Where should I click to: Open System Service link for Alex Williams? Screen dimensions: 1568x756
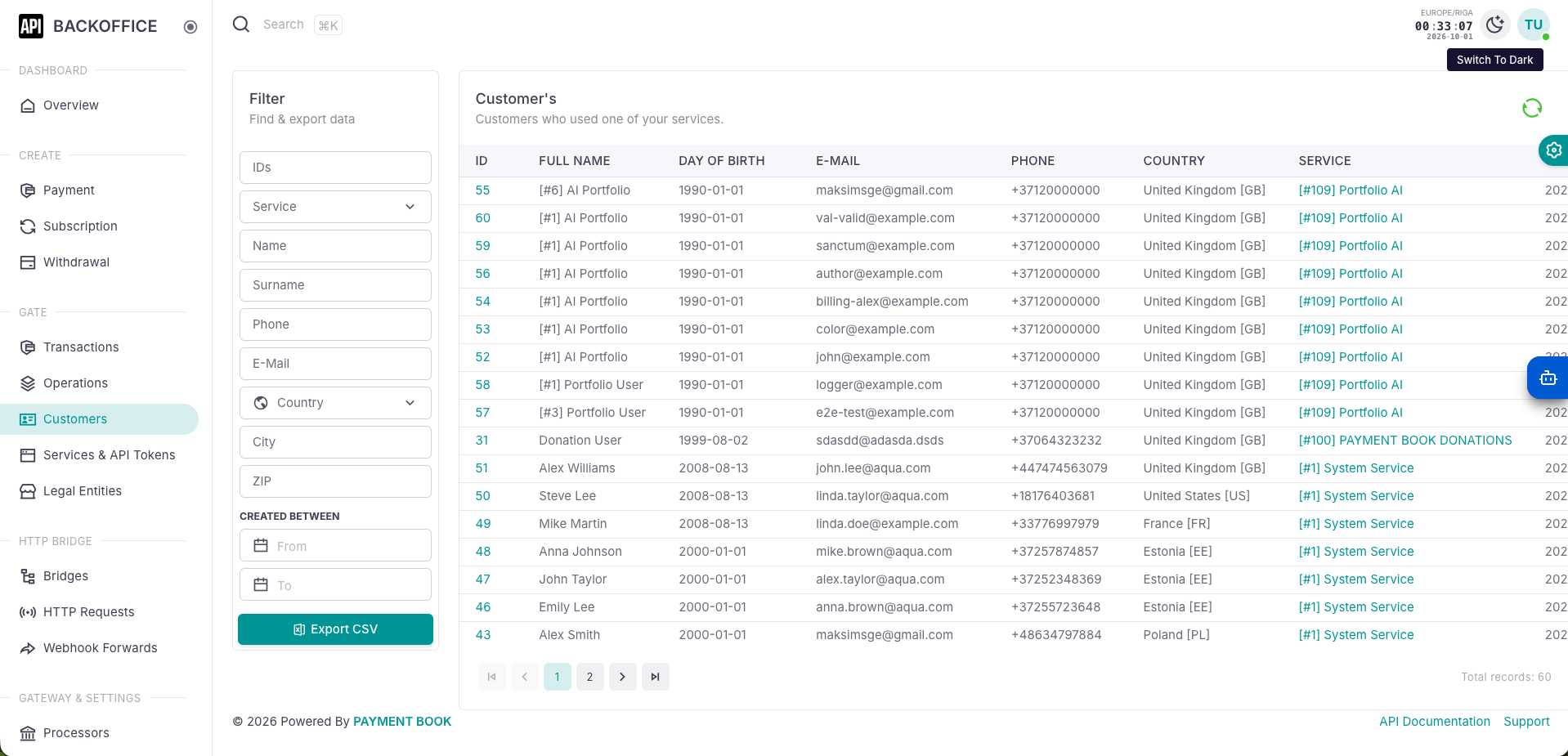[x=1356, y=468]
